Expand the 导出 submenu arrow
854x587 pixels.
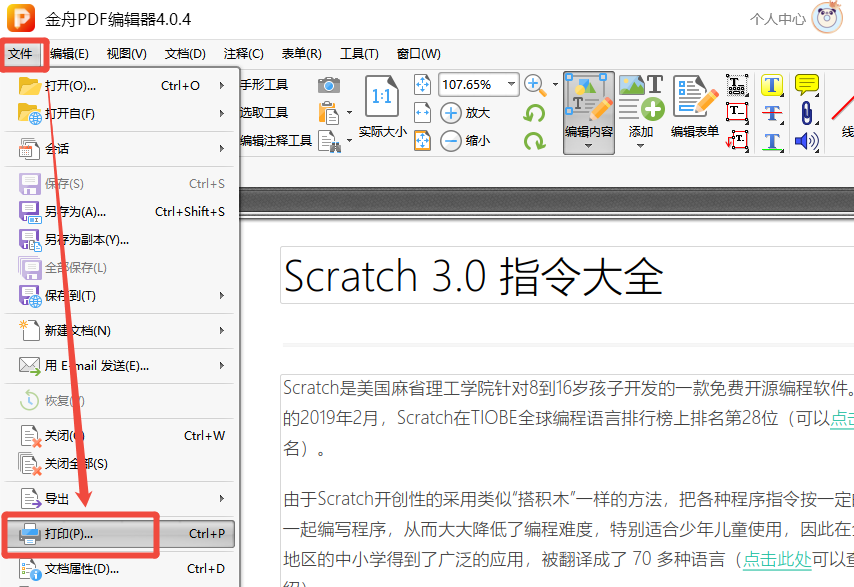coord(222,498)
